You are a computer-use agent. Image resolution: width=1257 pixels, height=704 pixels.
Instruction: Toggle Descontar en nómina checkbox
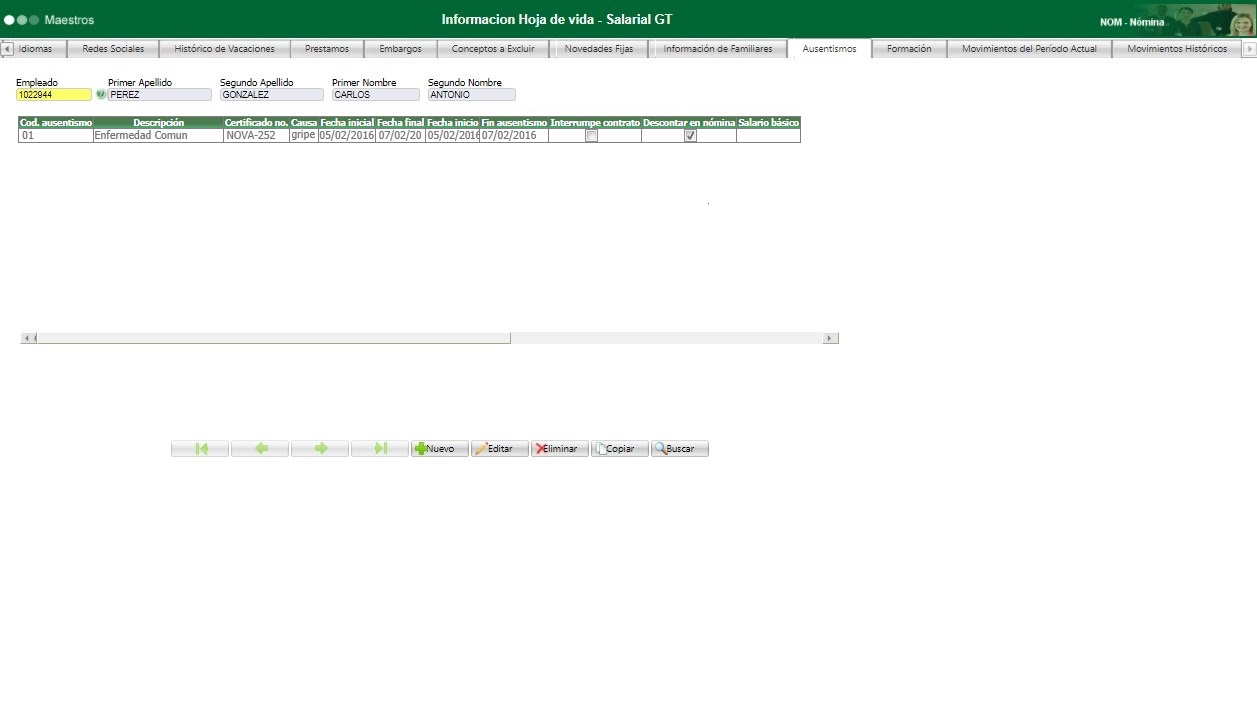690,136
